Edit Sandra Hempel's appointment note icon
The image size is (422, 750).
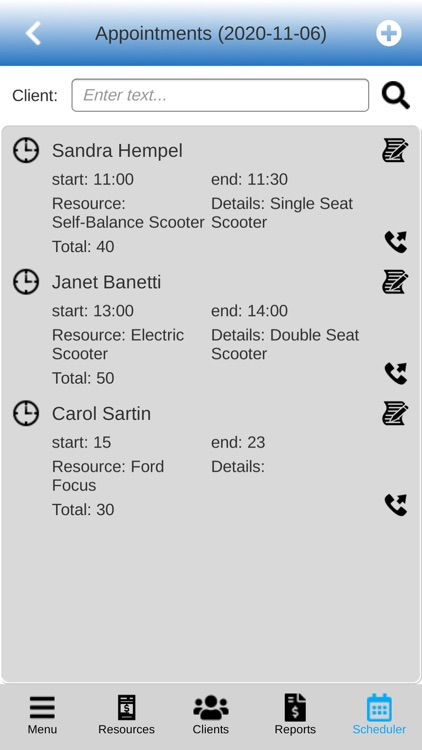tap(395, 150)
